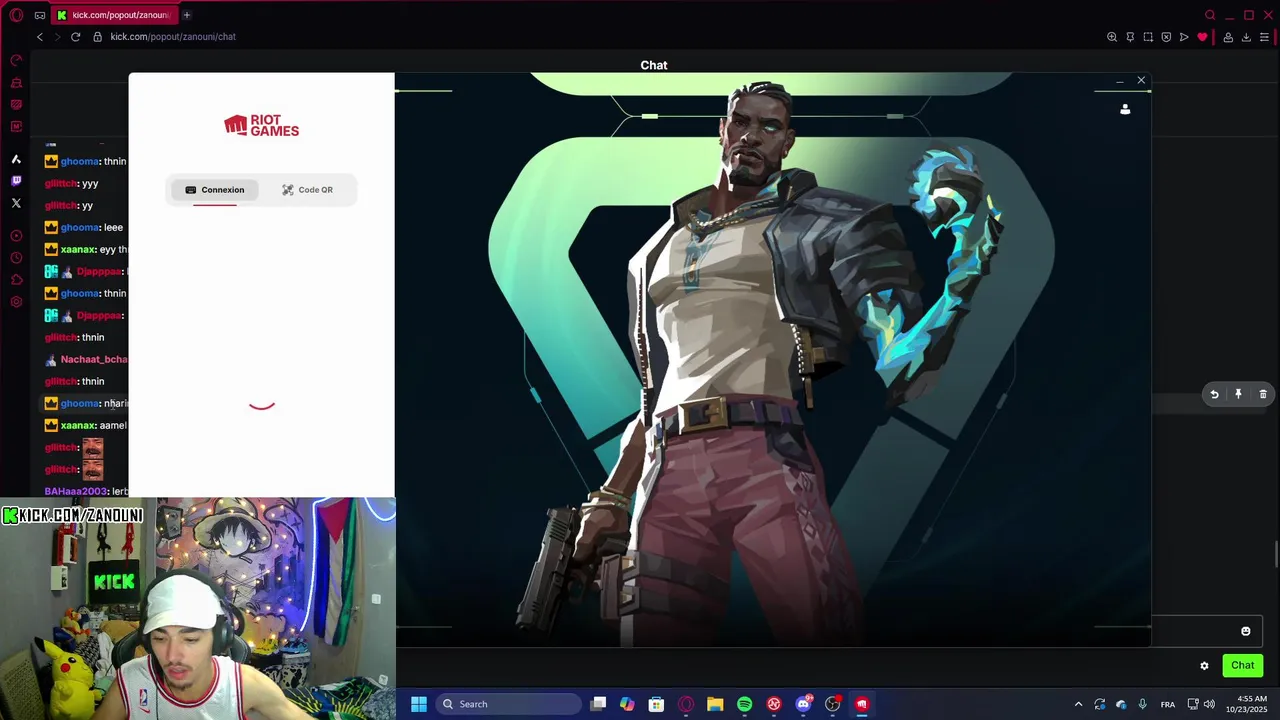Take a snapshot with the capture icon
Viewport: 1280px width, 720px height.
[1148, 37]
